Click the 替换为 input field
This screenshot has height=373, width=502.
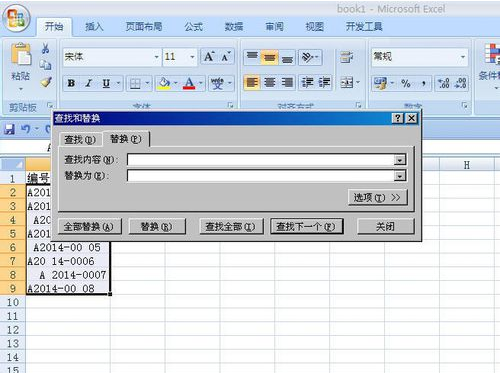(x=261, y=176)
